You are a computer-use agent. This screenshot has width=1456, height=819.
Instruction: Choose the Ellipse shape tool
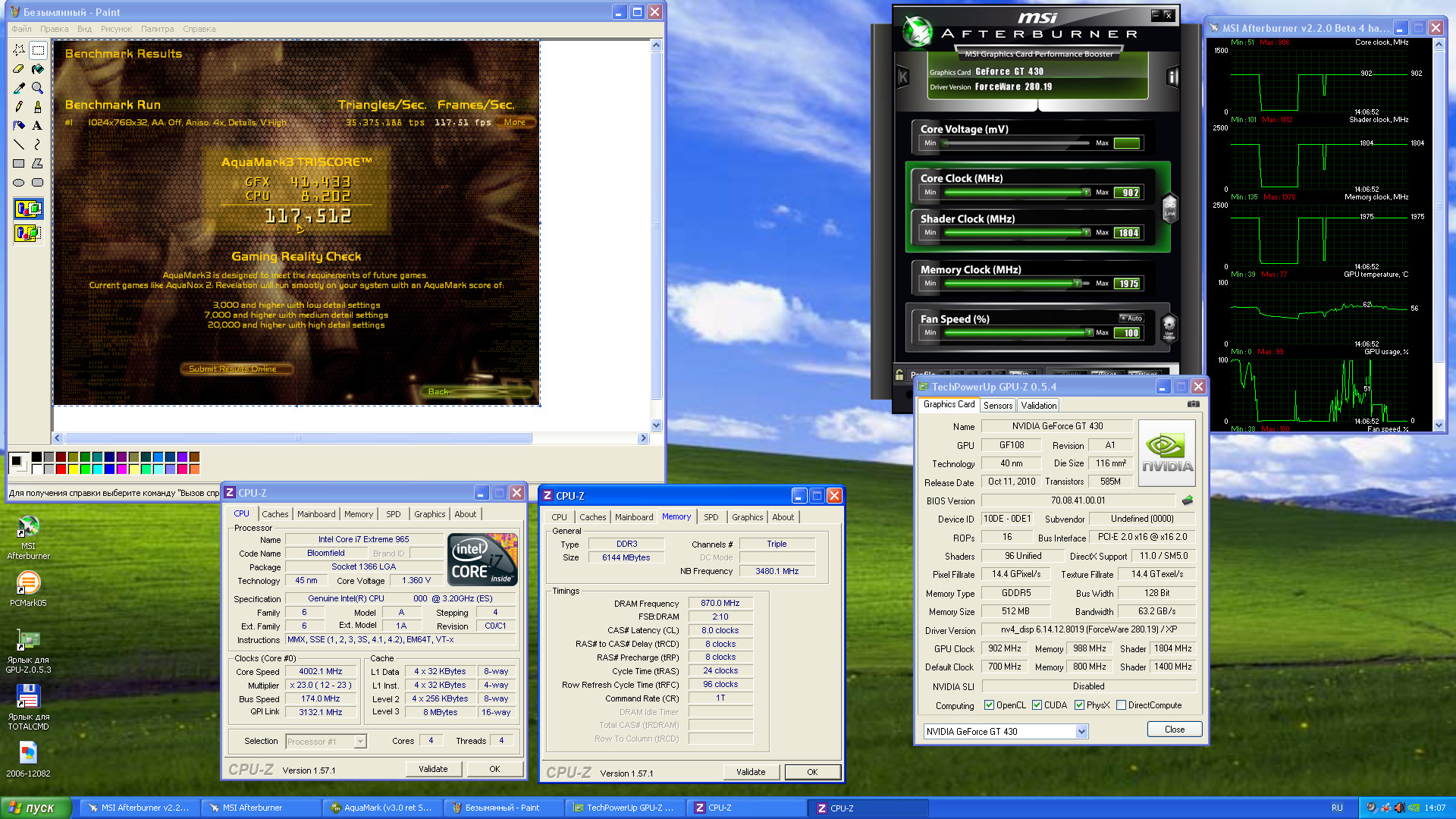click(x=19, y=182)
